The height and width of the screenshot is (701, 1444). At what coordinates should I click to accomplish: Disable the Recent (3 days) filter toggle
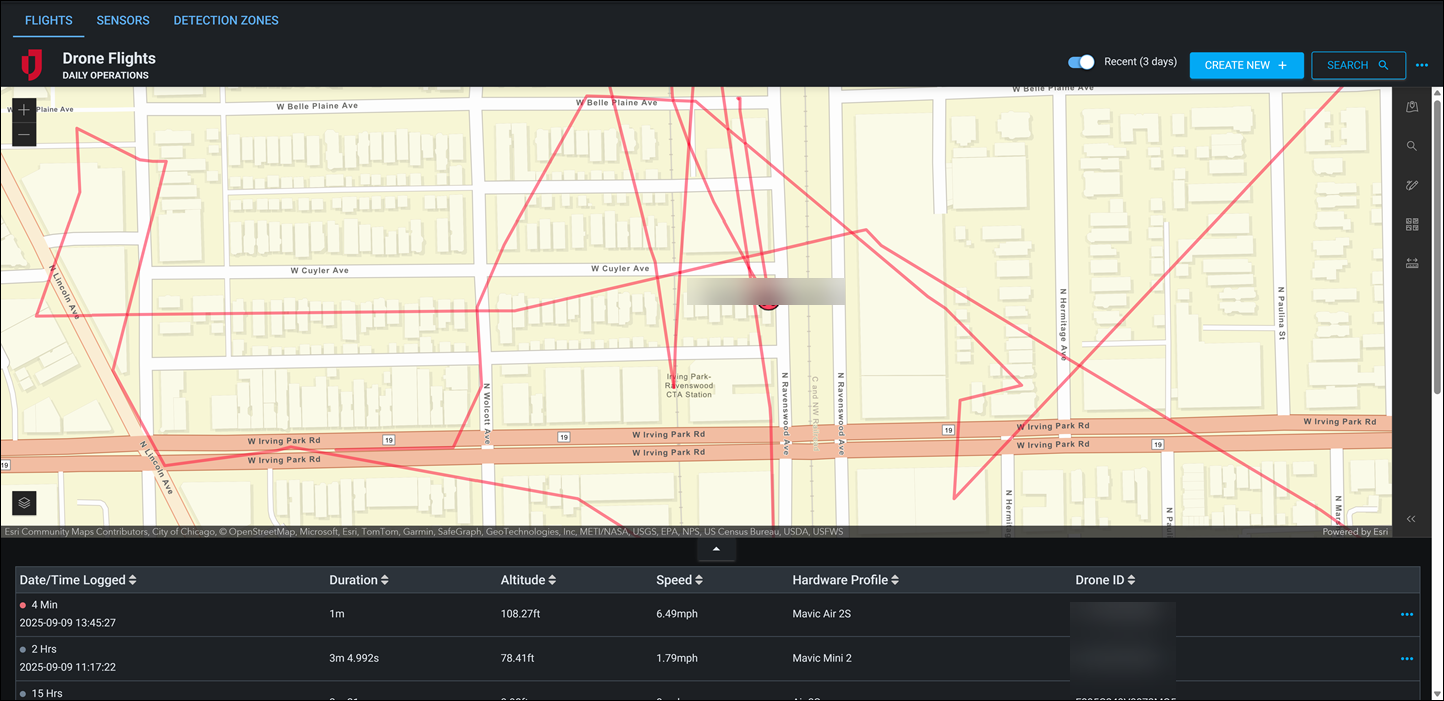1081,61
